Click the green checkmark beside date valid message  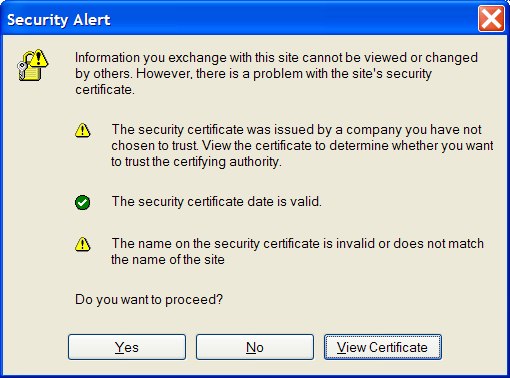click(82, 202)
